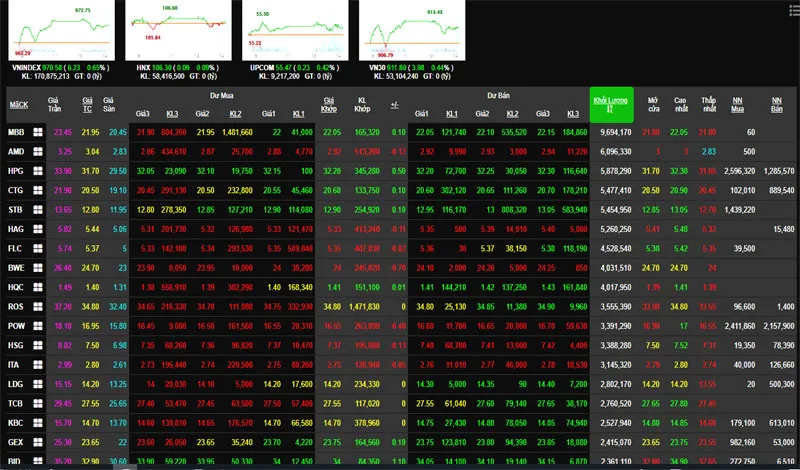Select the KBC ticker symbol
Screen dimensions: 800x470
point(15,423)
